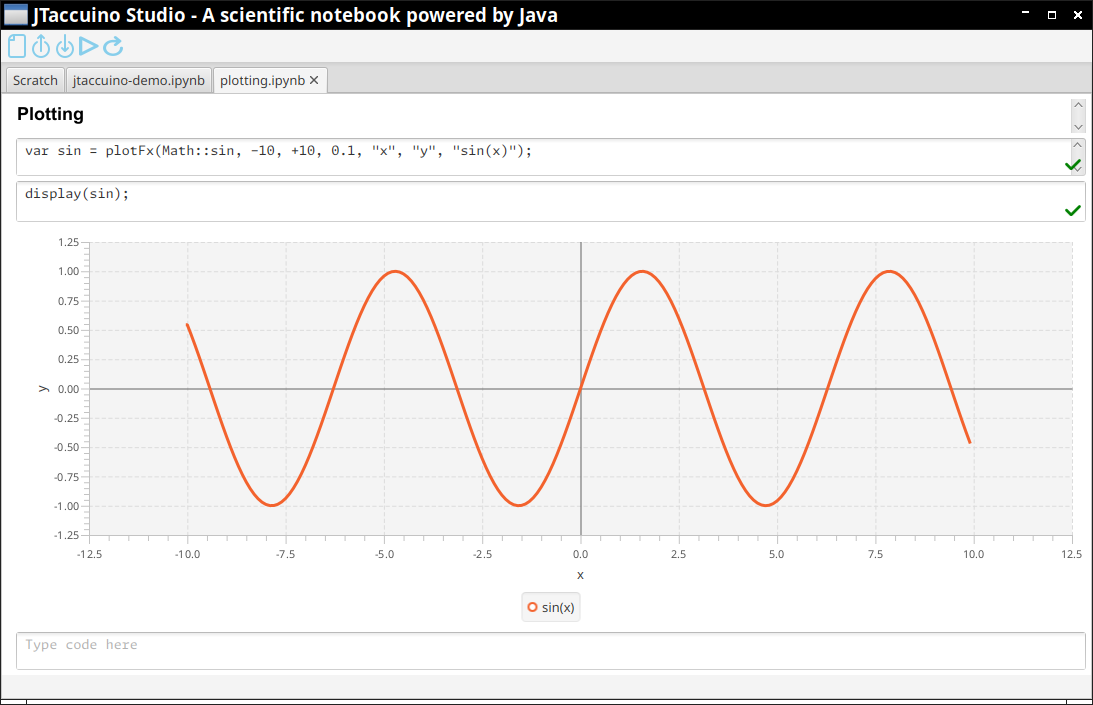Click the JTaccuino window title icon
The image size is (1093, 705).
click(x=16, y=15)
